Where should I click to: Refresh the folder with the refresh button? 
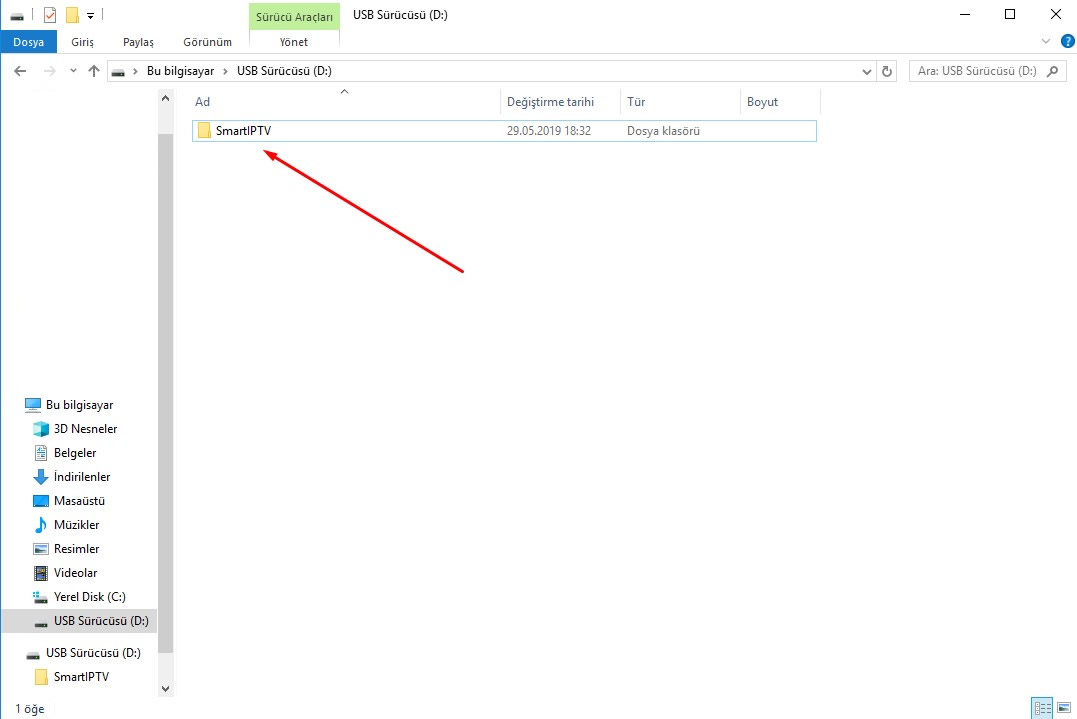click(x=887, y=71)
